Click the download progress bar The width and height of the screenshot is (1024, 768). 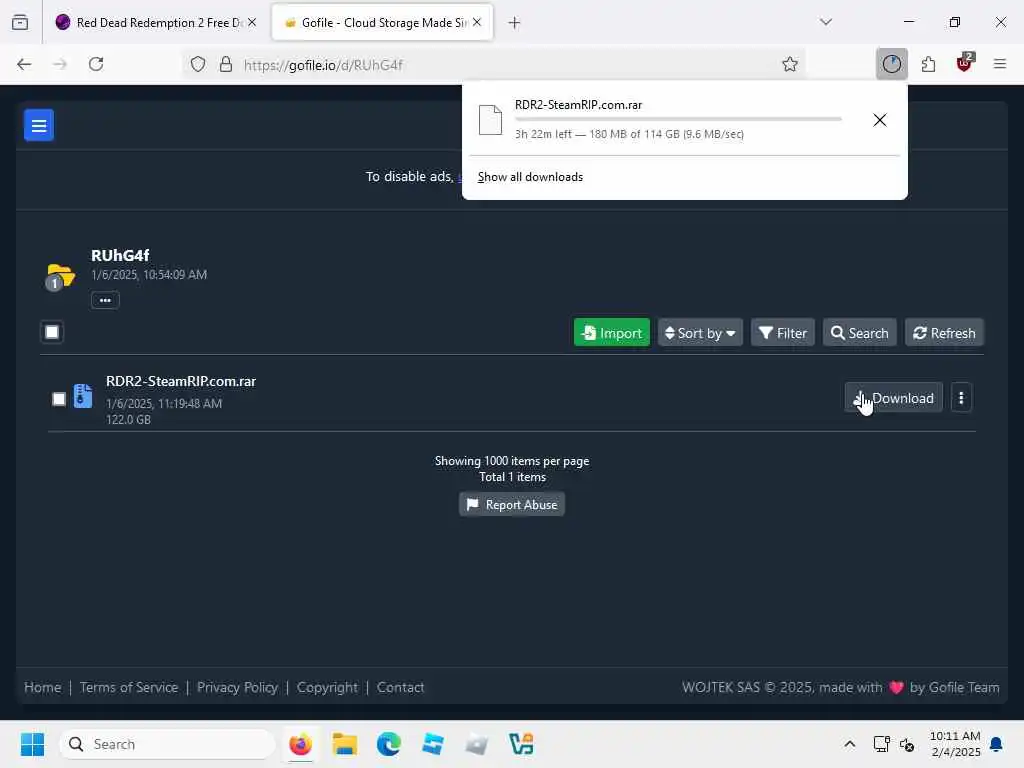click(x=678, y=119)
